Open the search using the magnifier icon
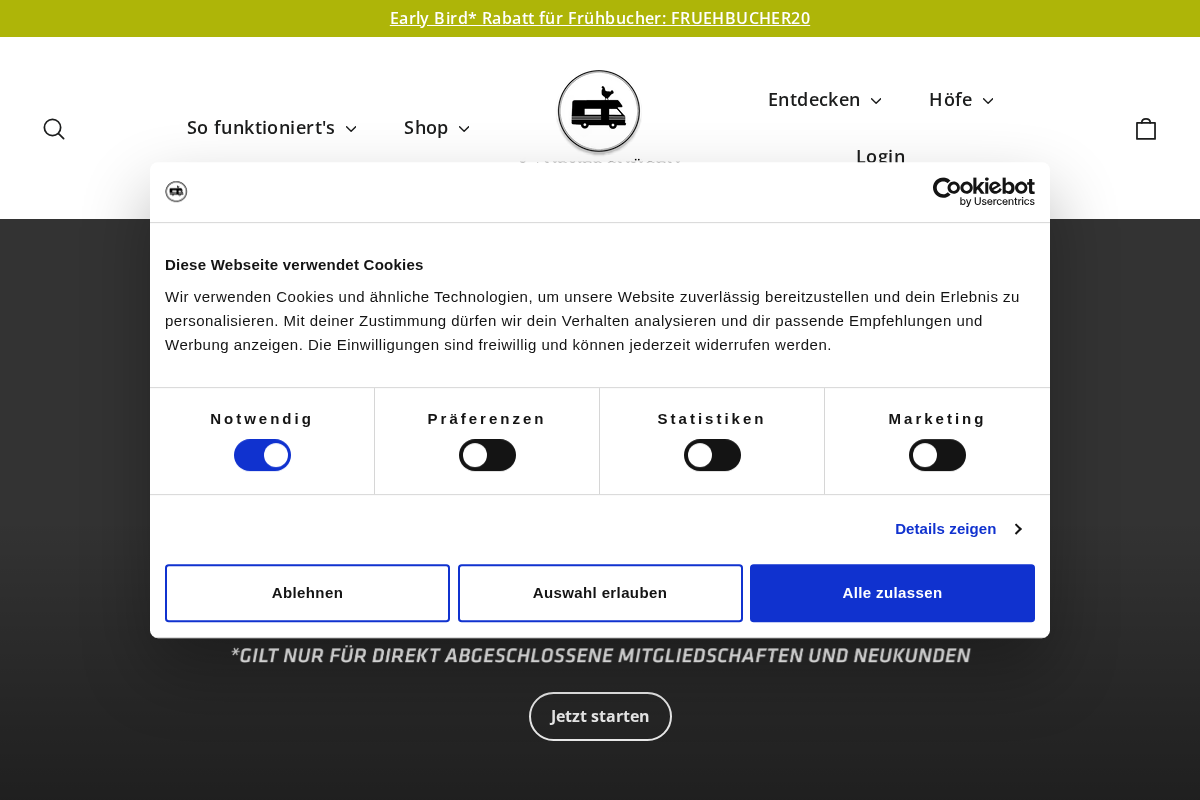The height and width of the screenshot is (800, 1200). coord(54,129)
